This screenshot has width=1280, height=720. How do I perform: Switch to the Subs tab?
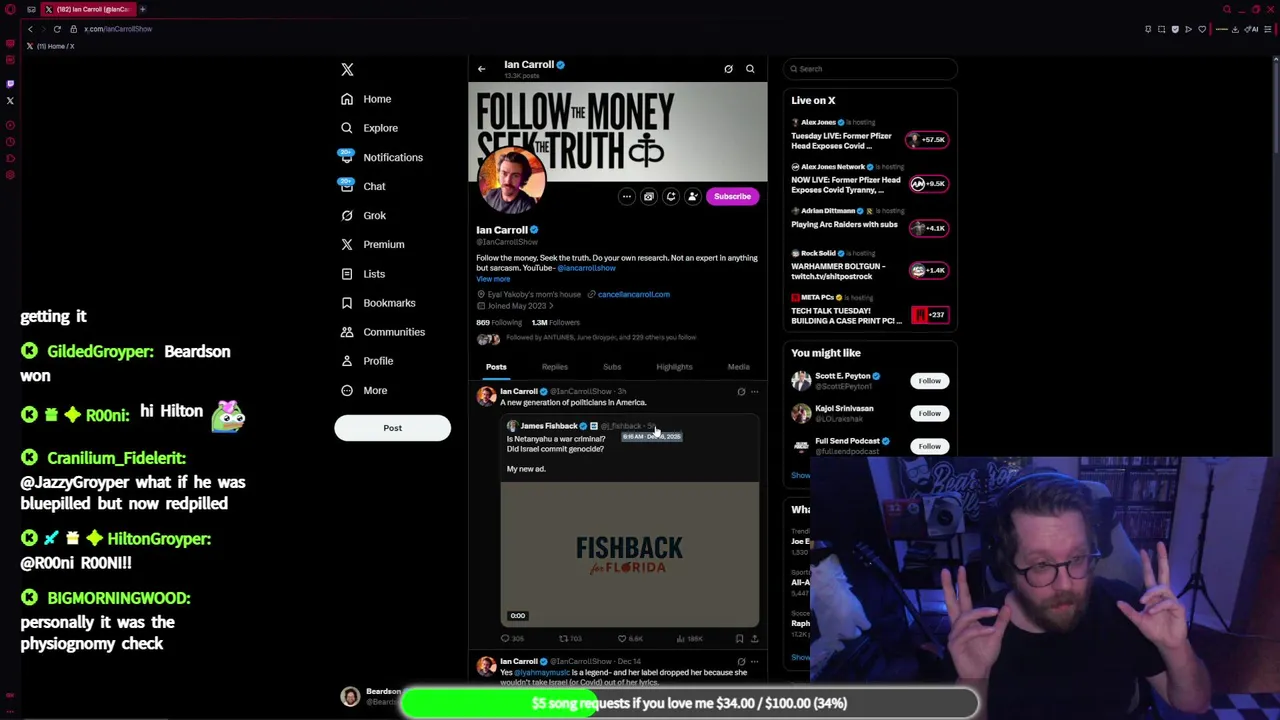tap(612, 367)
